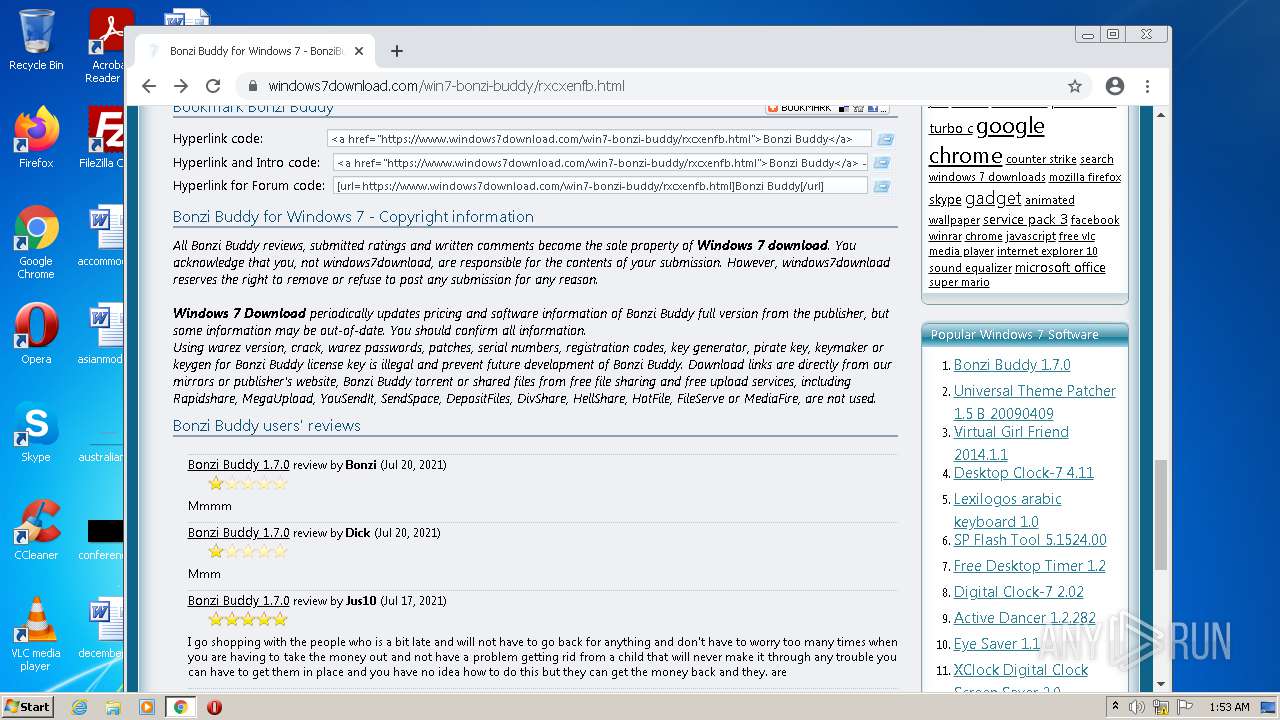This screenshot has width=1280, height=720.
Task: Select the Hyperlink for Forum code field
Action: [600, 185]
